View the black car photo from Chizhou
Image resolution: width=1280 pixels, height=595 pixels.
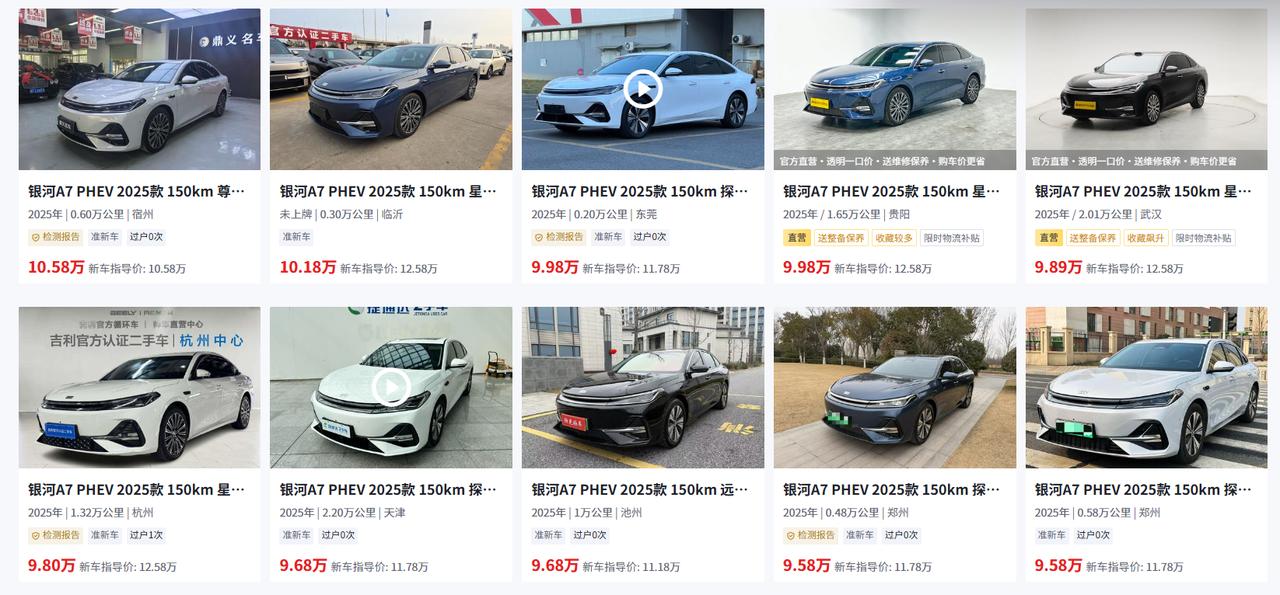(642, 388)
